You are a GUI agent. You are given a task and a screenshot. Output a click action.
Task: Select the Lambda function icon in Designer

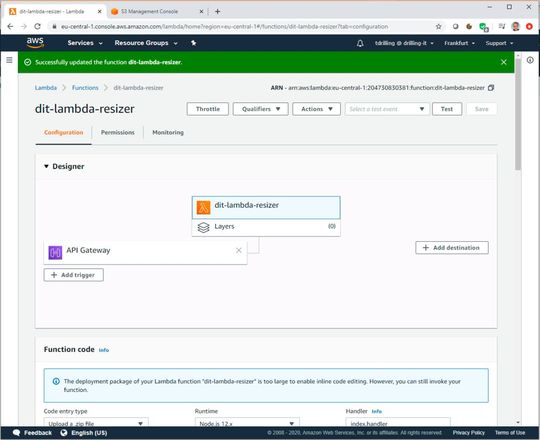pyautogui.click(x=204, y=208)
